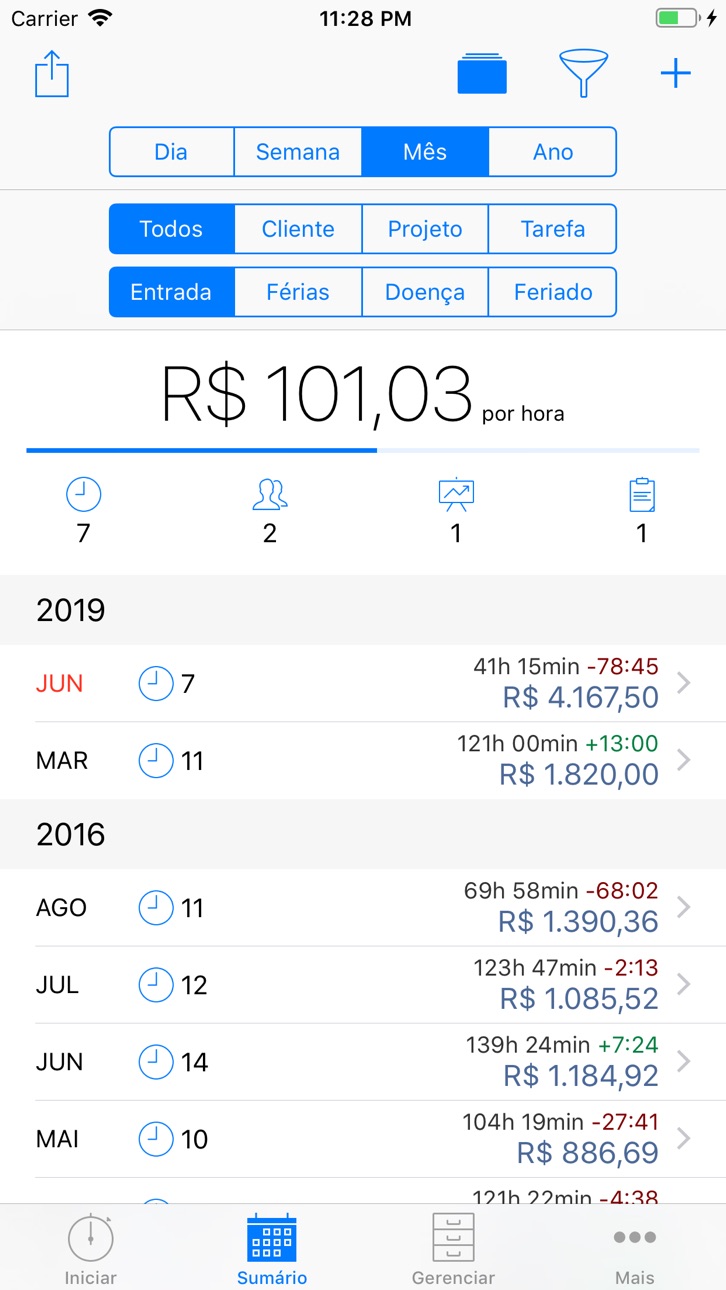Viewport: 726px width, 1290px height.
Task: Tap the AGO month label
Action: coord(61,908)
